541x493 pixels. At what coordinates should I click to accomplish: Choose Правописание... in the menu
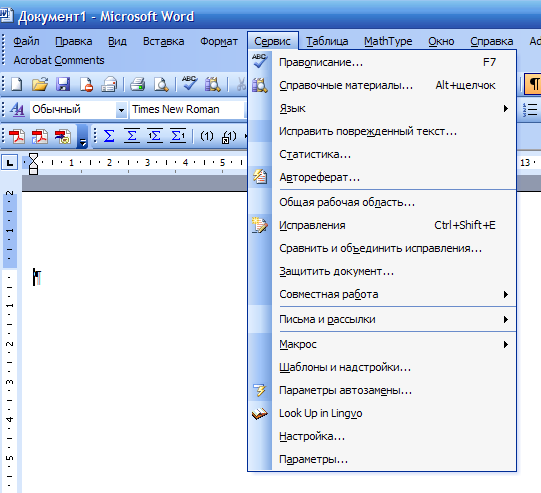pos(382,62)
